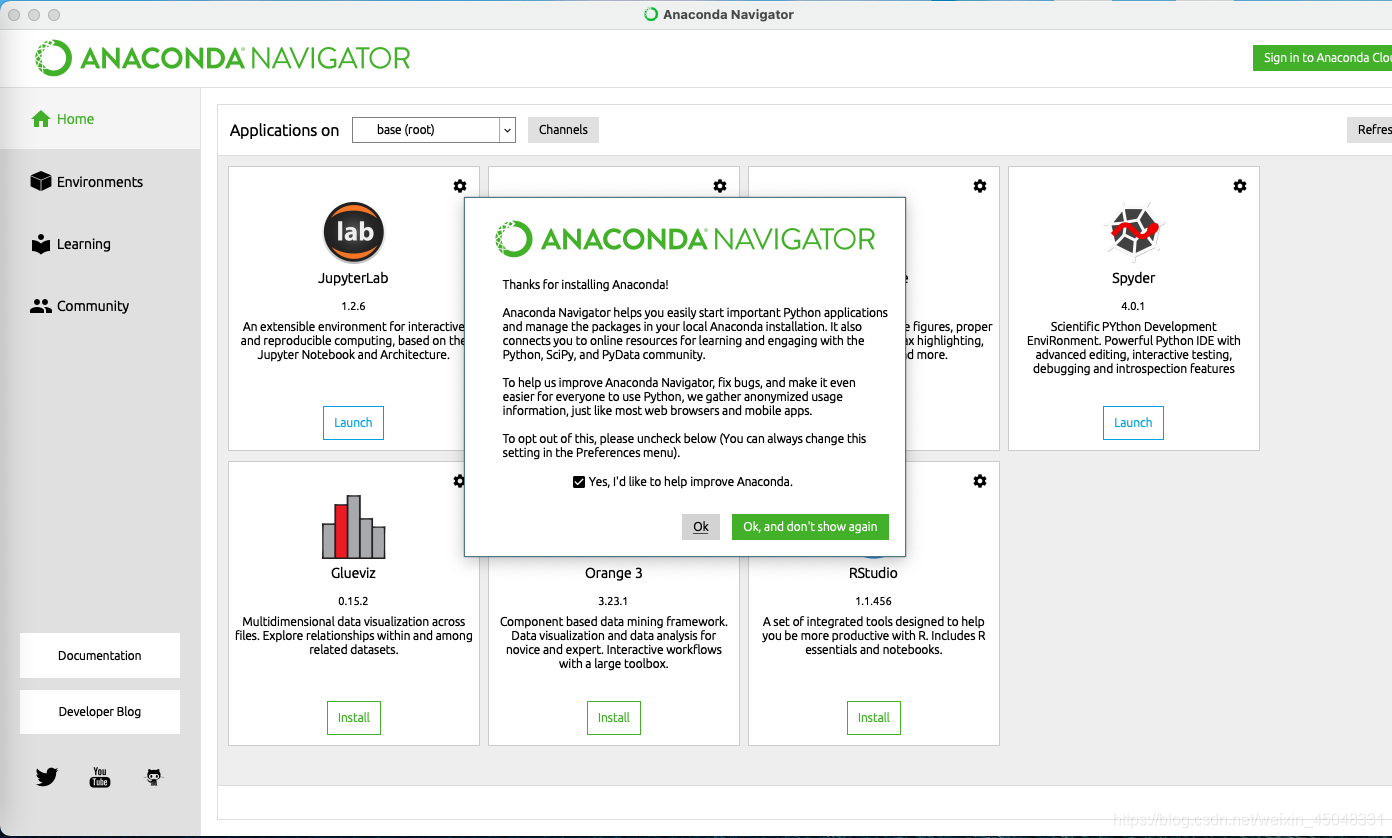The height and width of the screenshot is (838, 1392).
Task: Switch to the Learning tab
Action: 100,244
